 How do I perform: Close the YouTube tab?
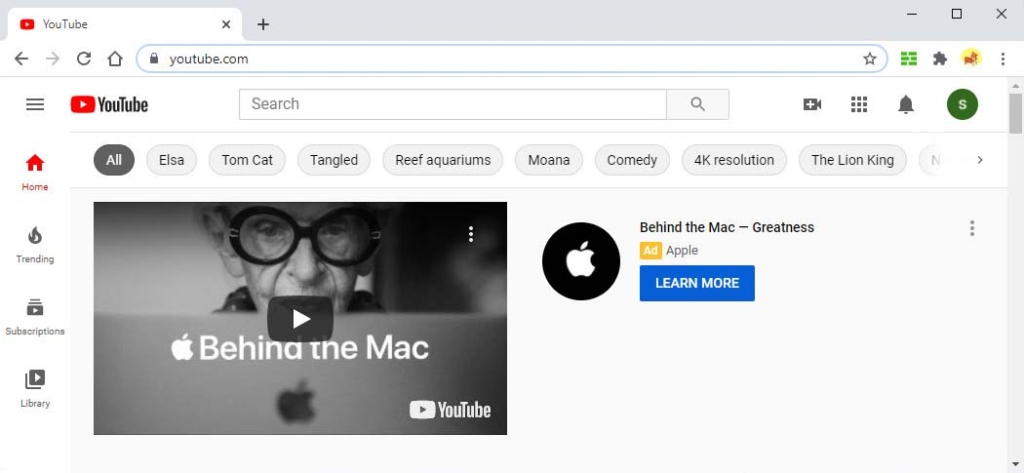[x=226, y=24]
